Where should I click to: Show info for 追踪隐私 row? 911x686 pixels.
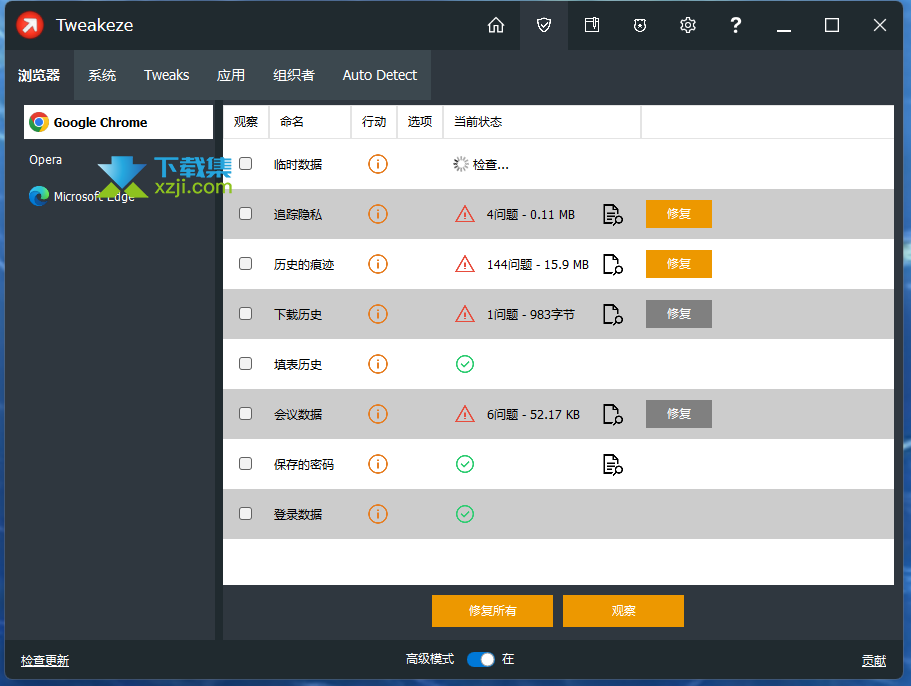coord(378,214)
